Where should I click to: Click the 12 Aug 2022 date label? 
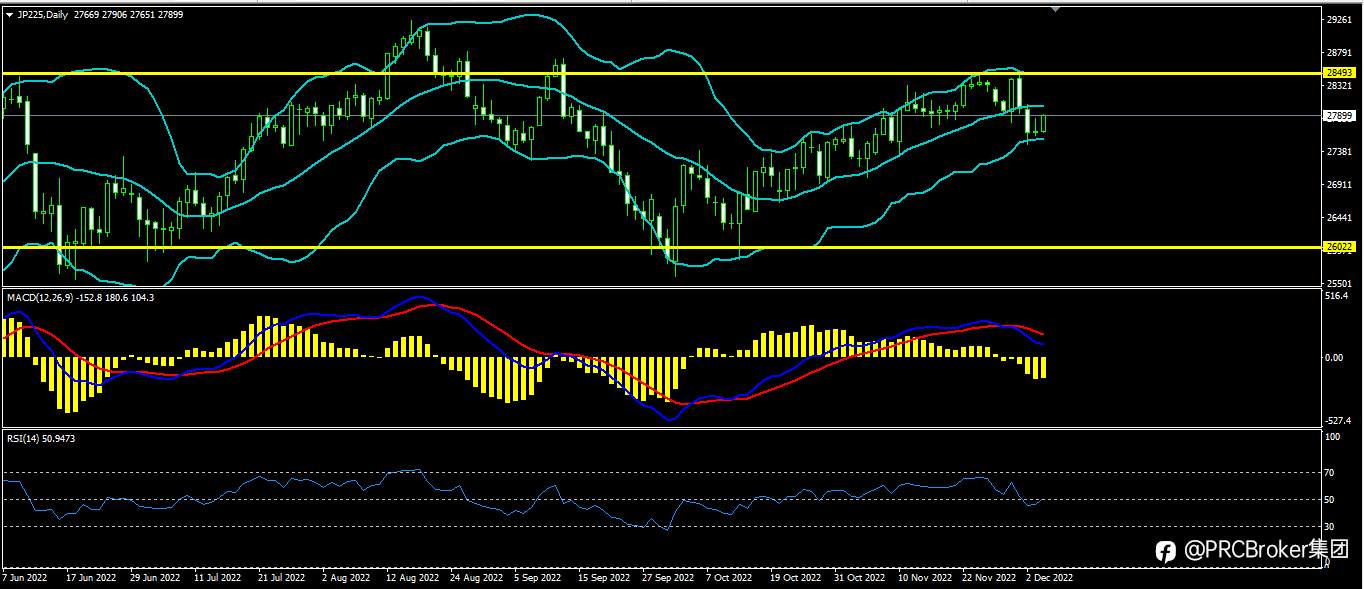(412, 577)
